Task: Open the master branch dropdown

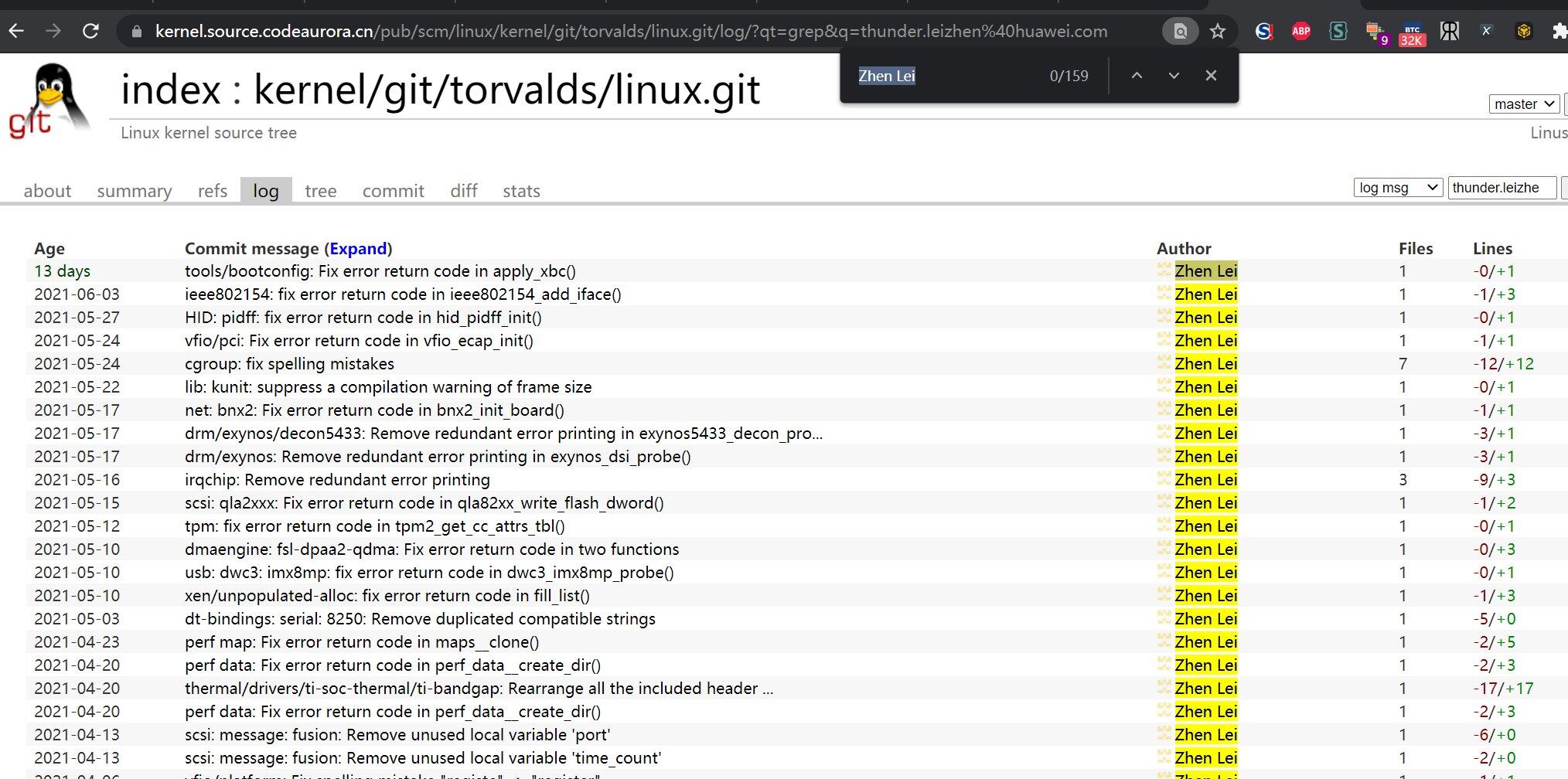Action: click(x=1524, y=104)
